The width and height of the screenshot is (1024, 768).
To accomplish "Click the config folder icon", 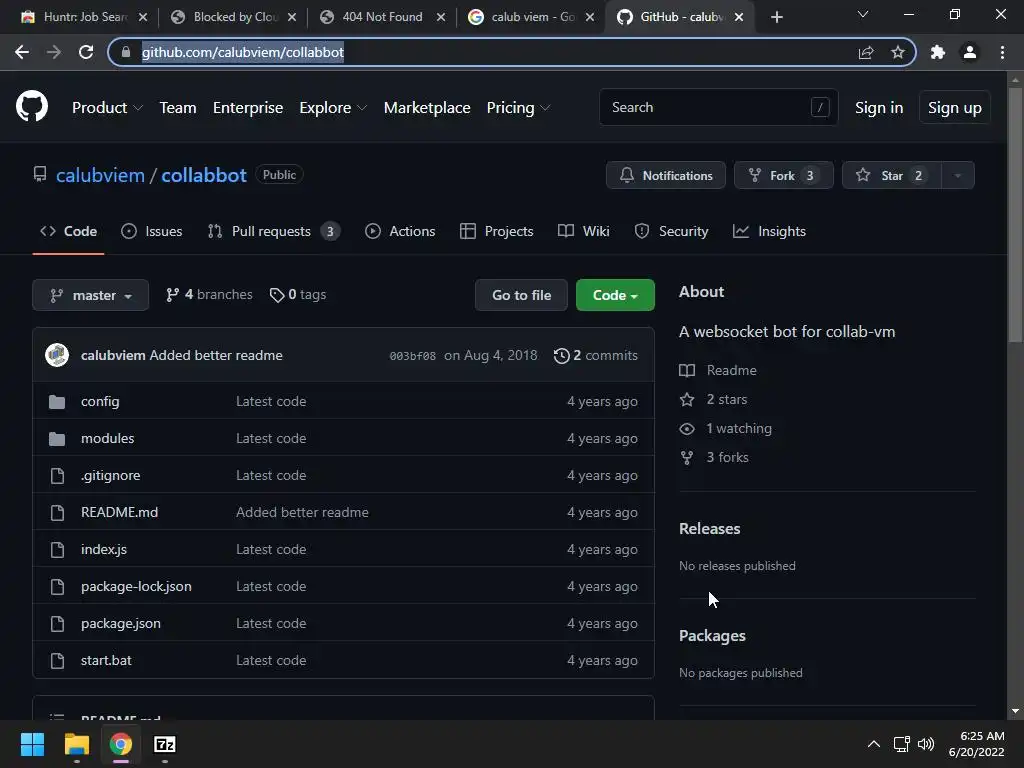I will click(x=57, y=402).
